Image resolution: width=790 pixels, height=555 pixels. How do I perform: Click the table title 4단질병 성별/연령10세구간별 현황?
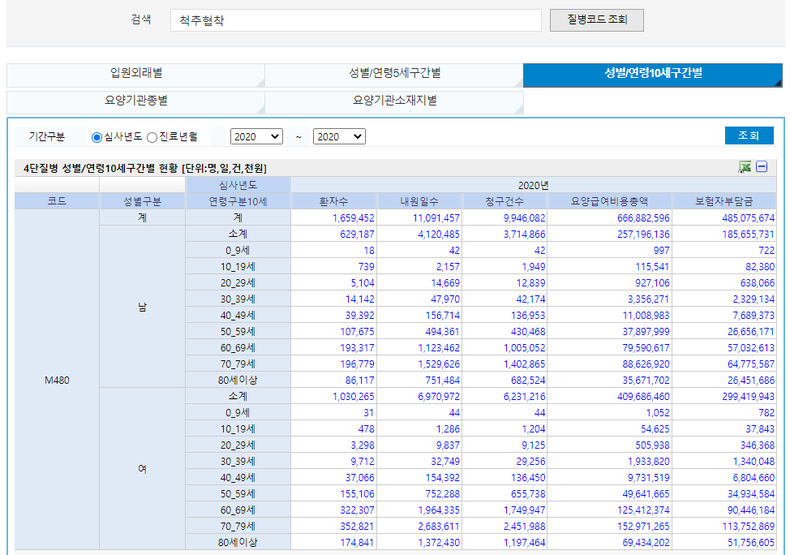click(101, 168)
